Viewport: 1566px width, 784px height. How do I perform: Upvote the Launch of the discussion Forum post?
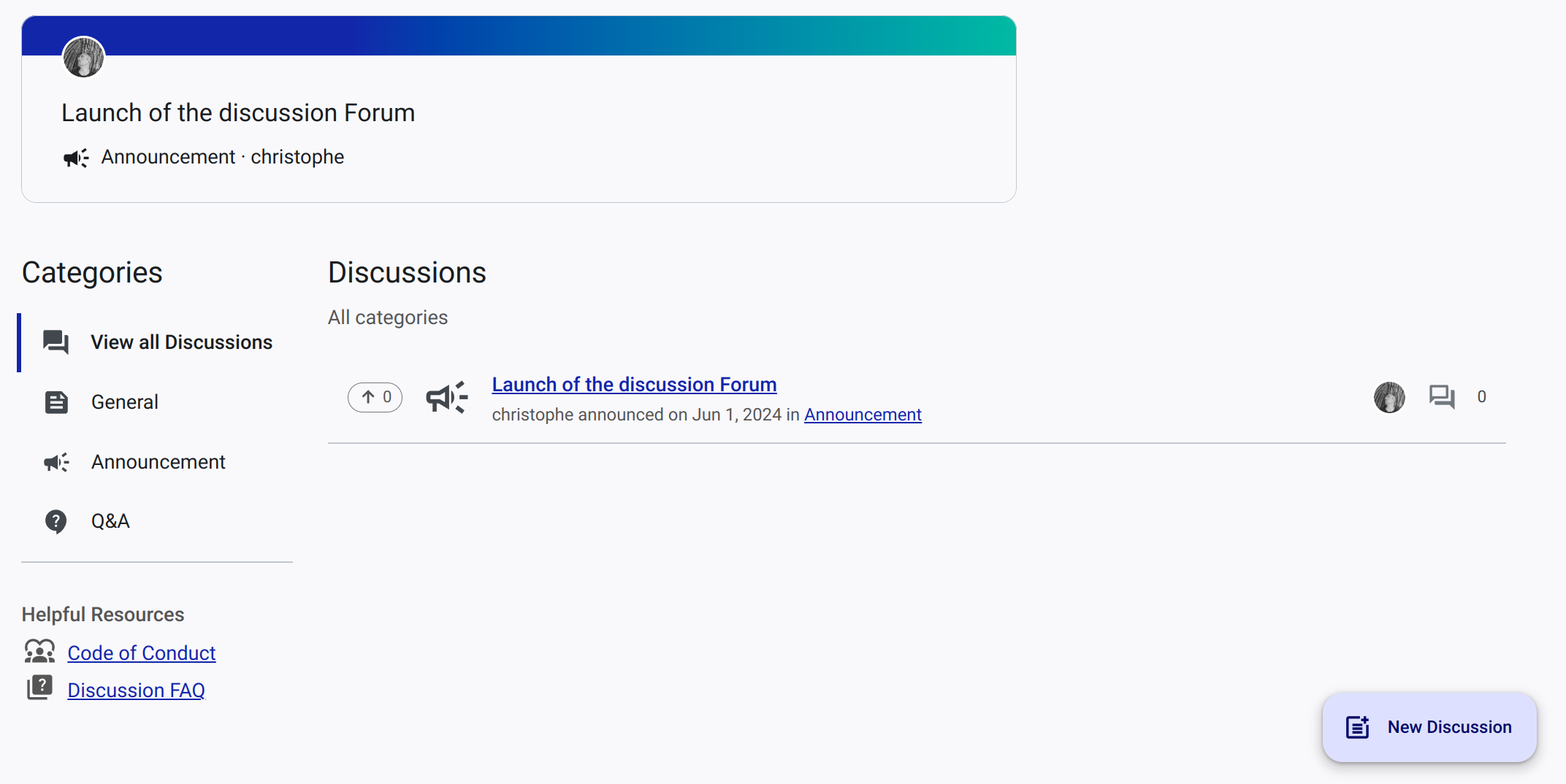pyautogui.click(x=375, y=397)
